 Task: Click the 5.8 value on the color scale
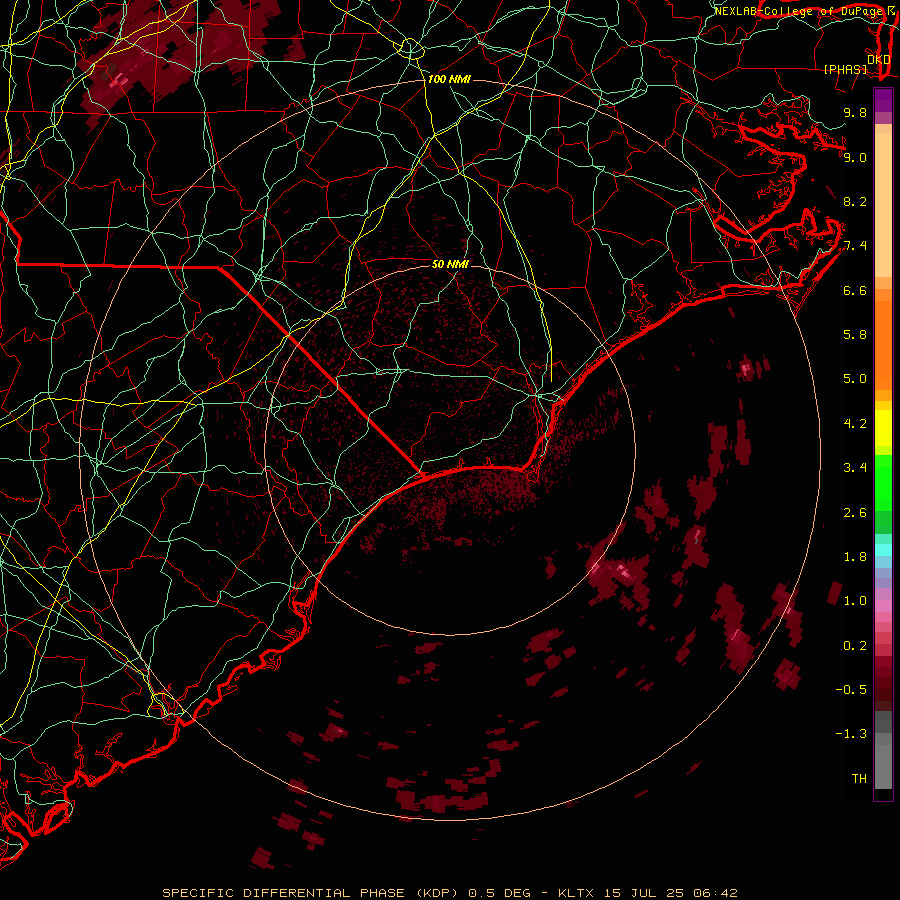(855, 335)
